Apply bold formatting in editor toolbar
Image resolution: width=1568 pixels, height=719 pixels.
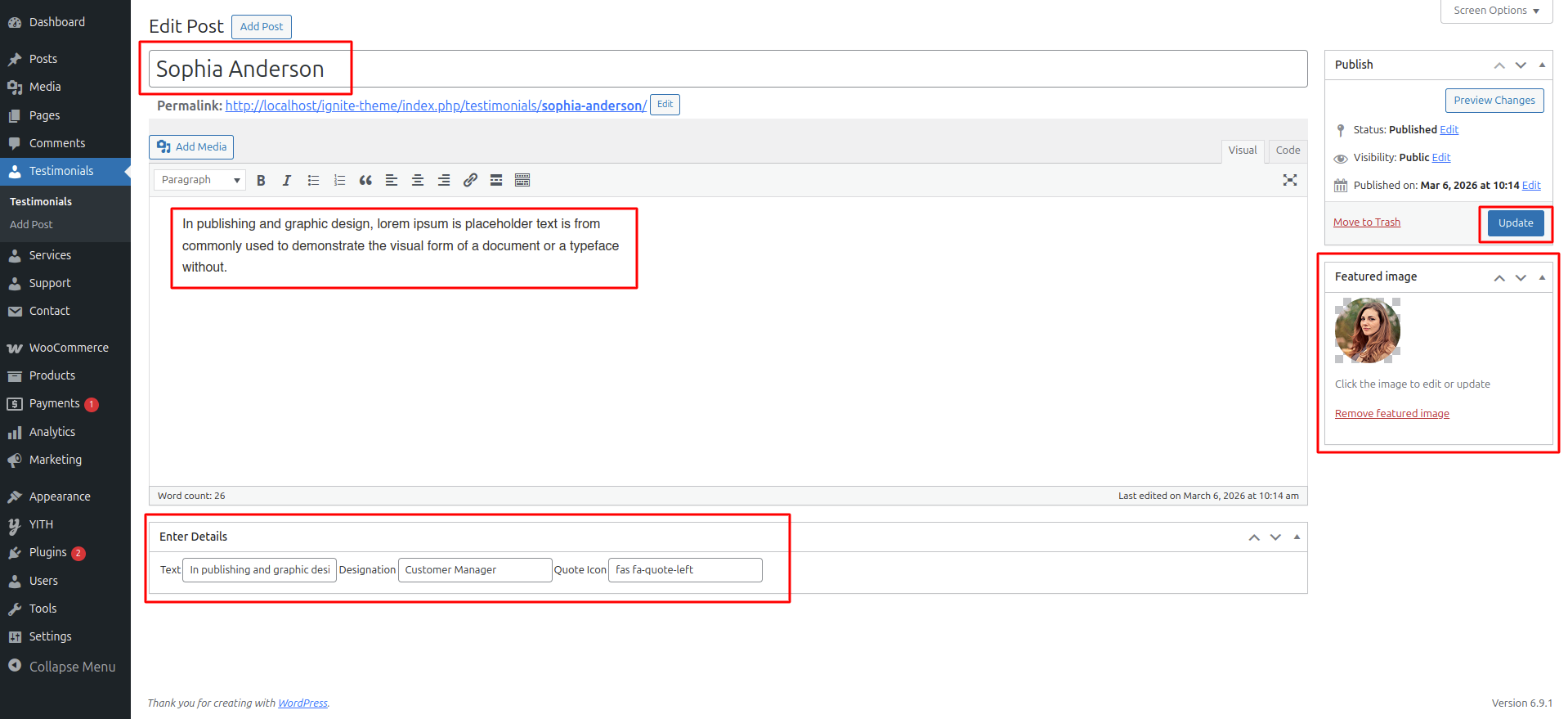(261, 180)
